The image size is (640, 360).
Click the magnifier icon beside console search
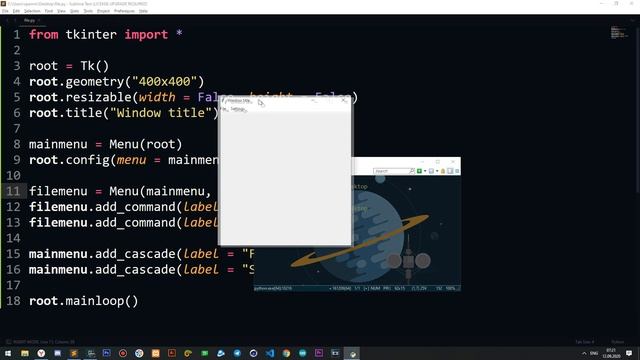coord(412,171)
